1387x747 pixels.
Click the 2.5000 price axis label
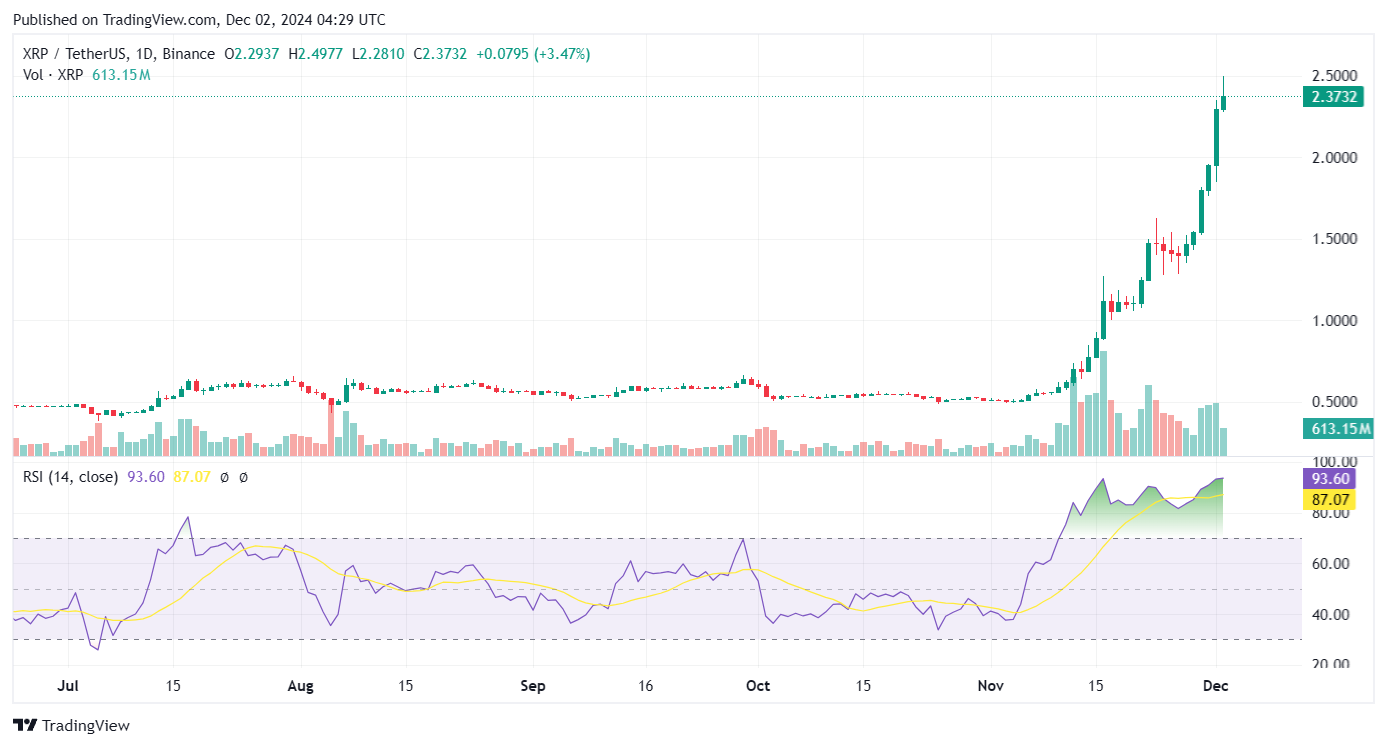(x=1333, y=77)
